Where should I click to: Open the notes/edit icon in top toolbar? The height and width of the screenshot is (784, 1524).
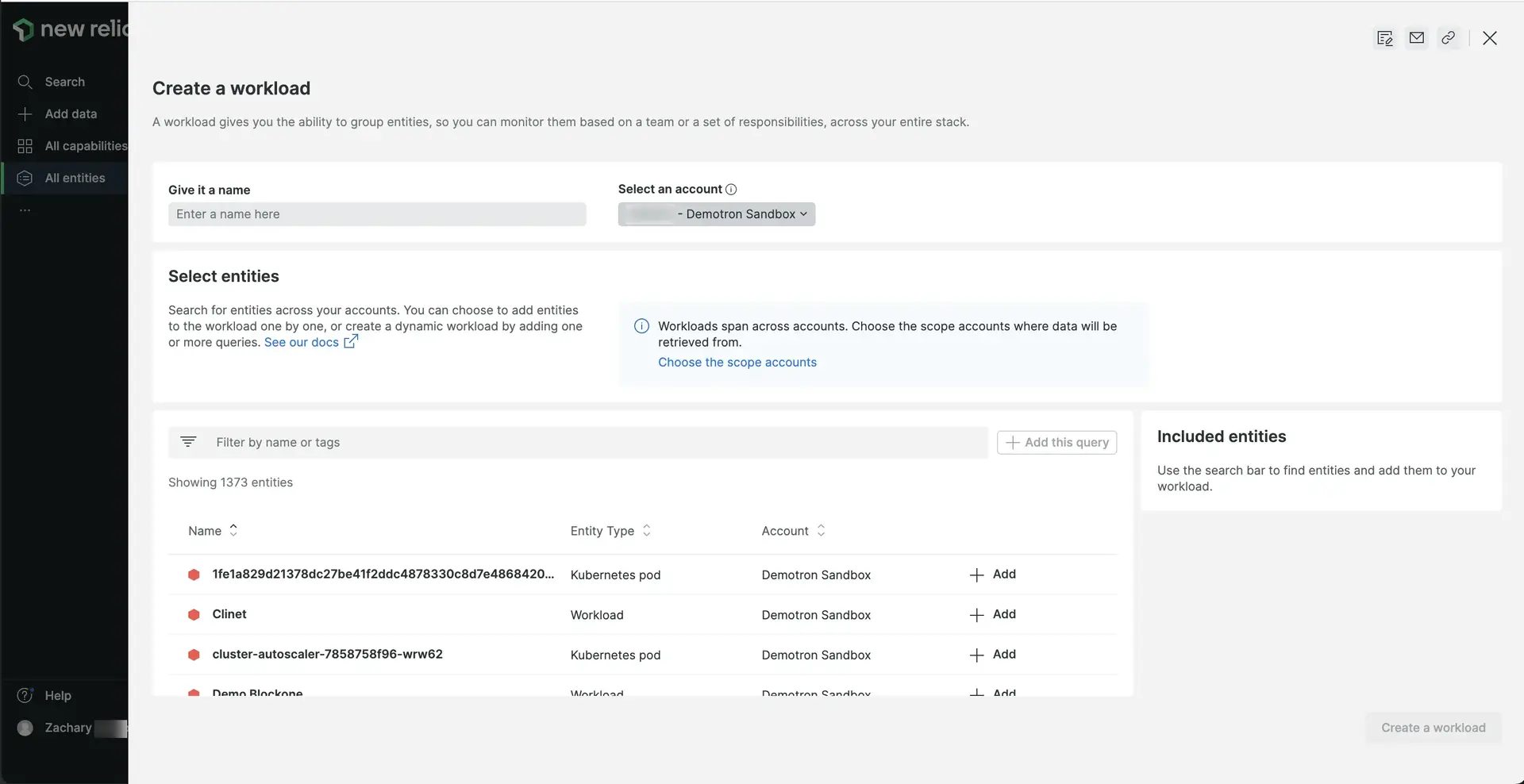click(1384, 38)
